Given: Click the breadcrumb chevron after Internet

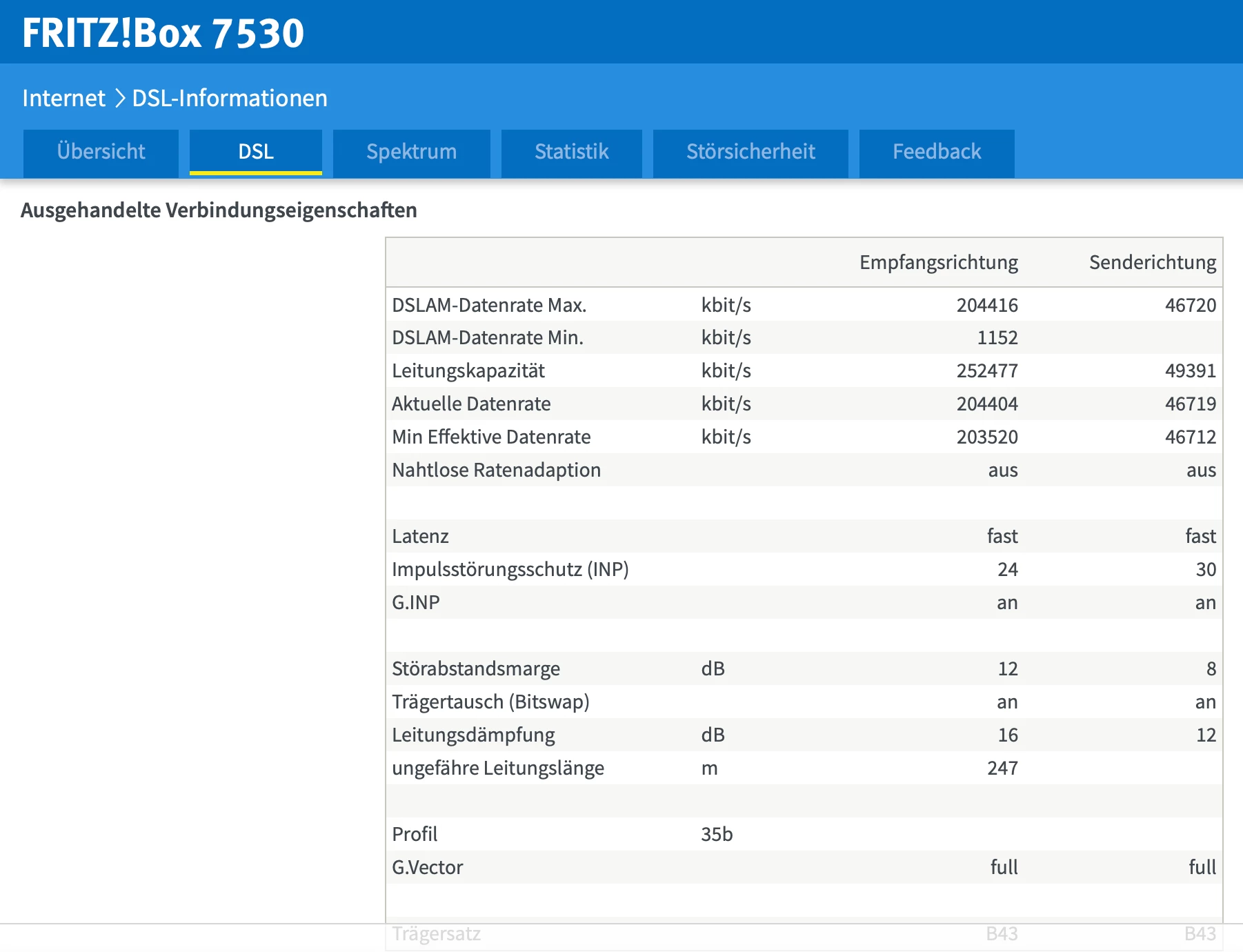Looking at the screenshot, I should tap(119, 98).
